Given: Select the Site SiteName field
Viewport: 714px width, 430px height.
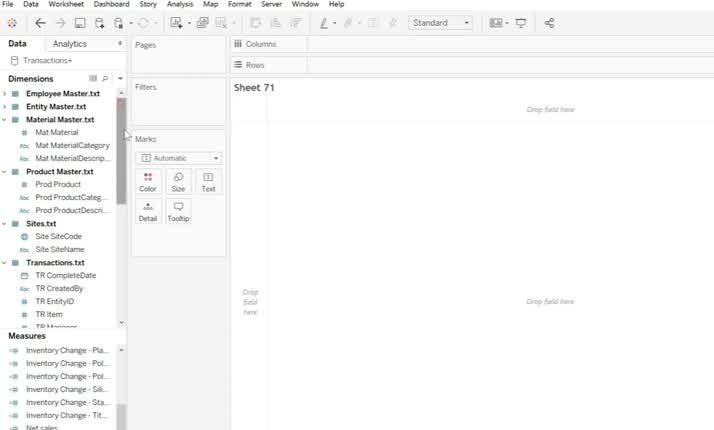Looking at the screenshot, I should tap(59, 249).
